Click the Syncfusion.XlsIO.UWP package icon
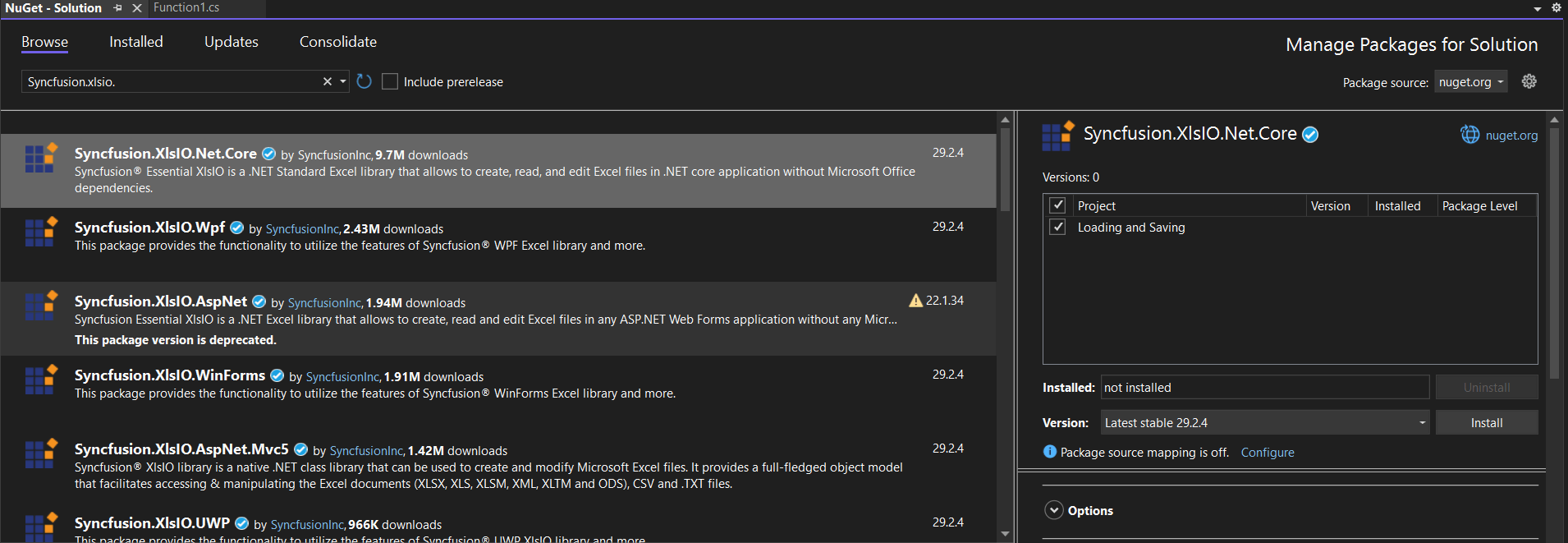 [x=40, y=527]
